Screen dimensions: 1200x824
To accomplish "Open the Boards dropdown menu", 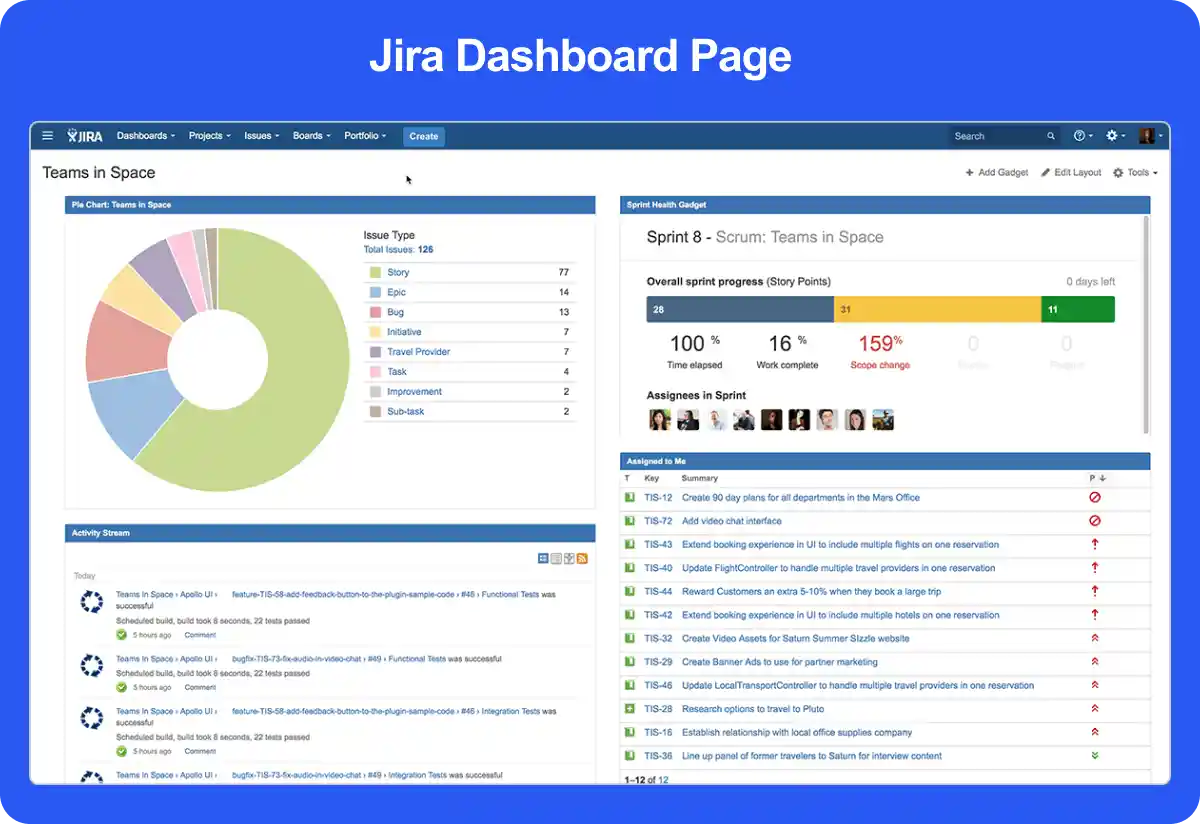I will coord(312,136).
